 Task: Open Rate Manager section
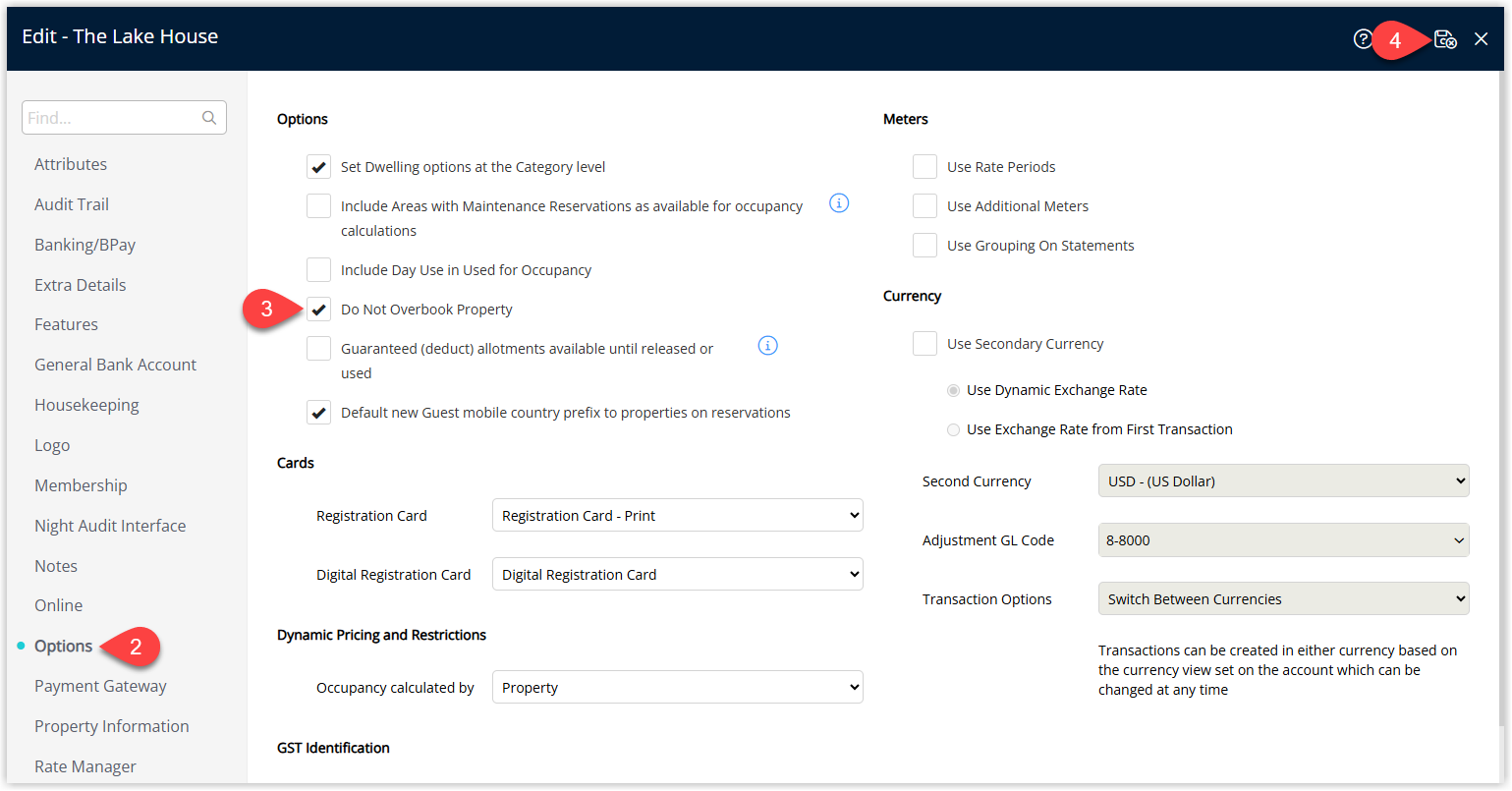click(x=85, y=766)
